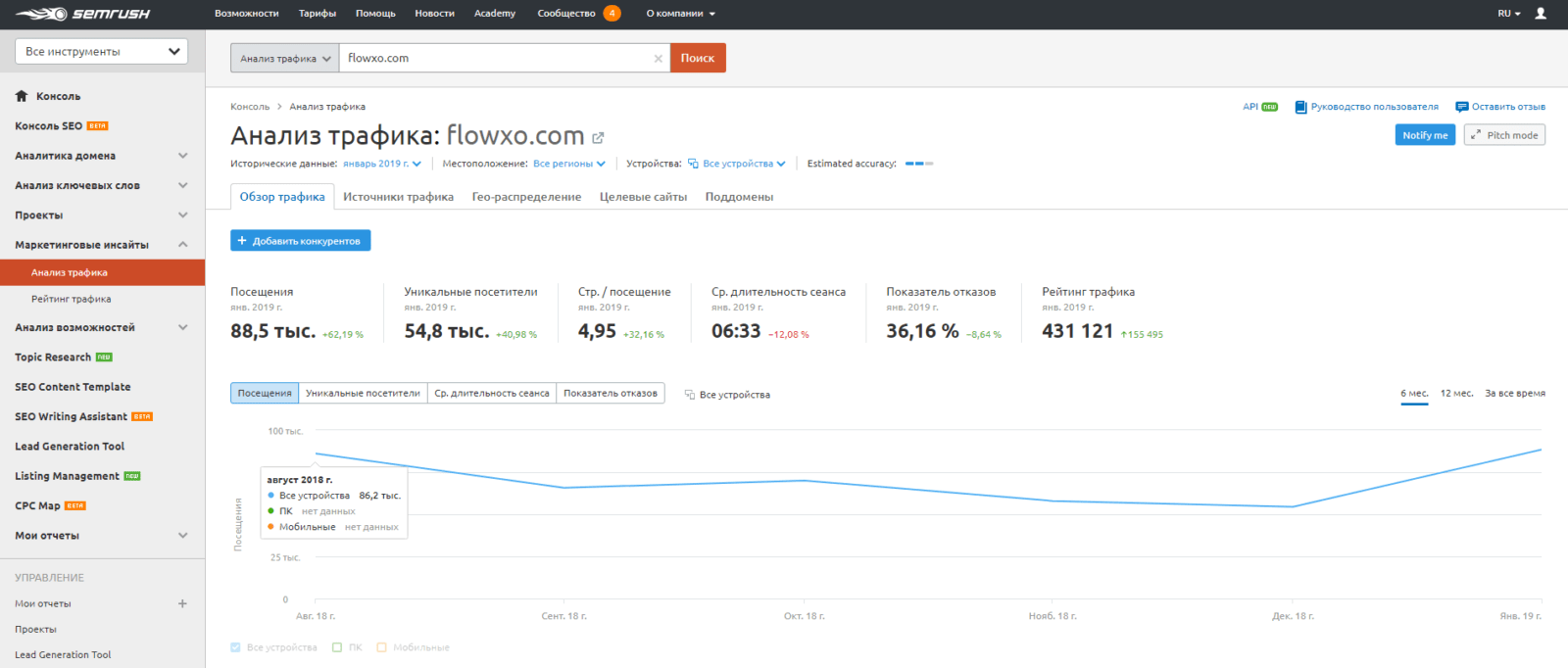Open Возможности in top menu
Image resolution: width=1568 pixels, height=668 pixels.
247,14
